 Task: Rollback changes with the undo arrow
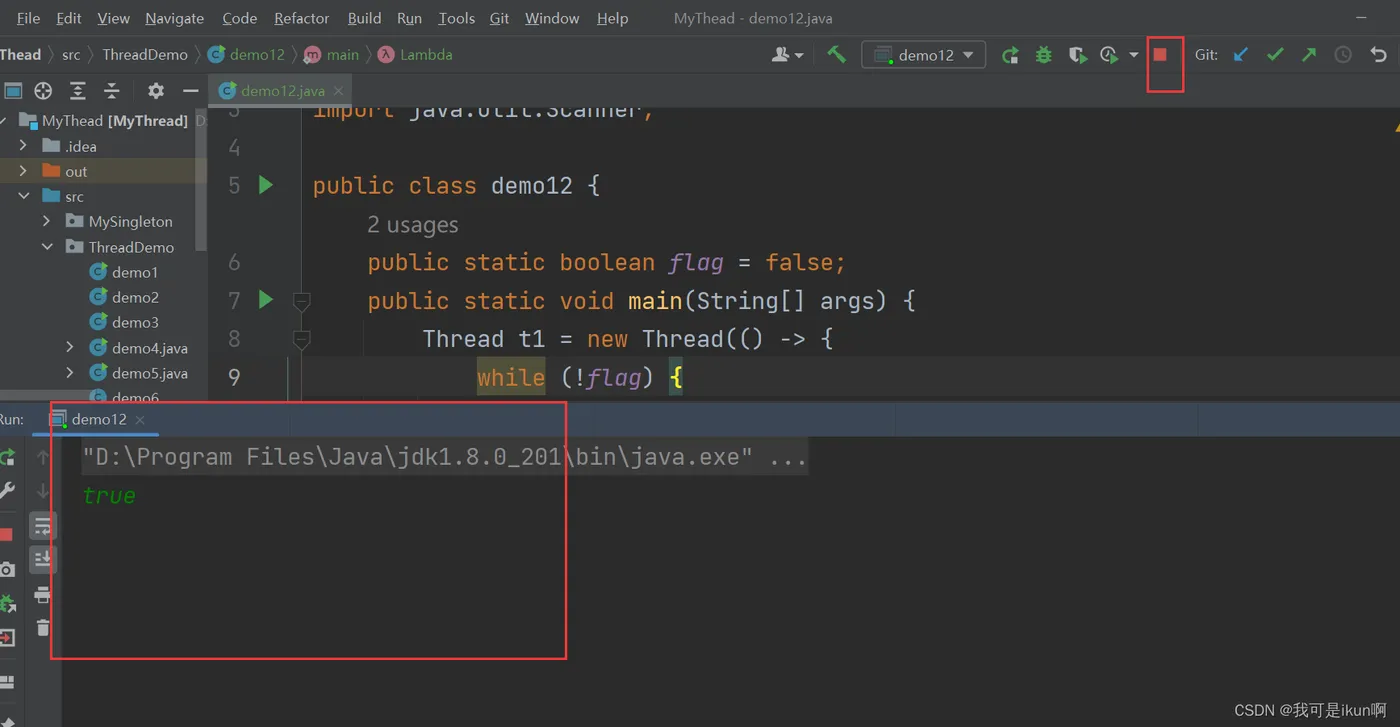click(x=1379, y=55)
